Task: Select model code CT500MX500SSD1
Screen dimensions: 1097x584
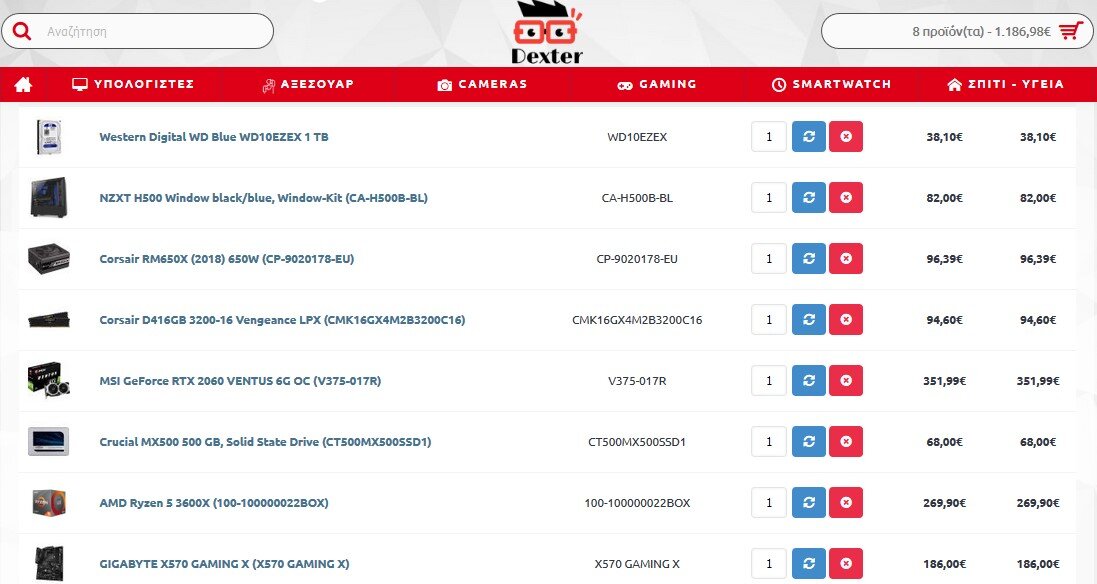Action: [x=637, y=442]
